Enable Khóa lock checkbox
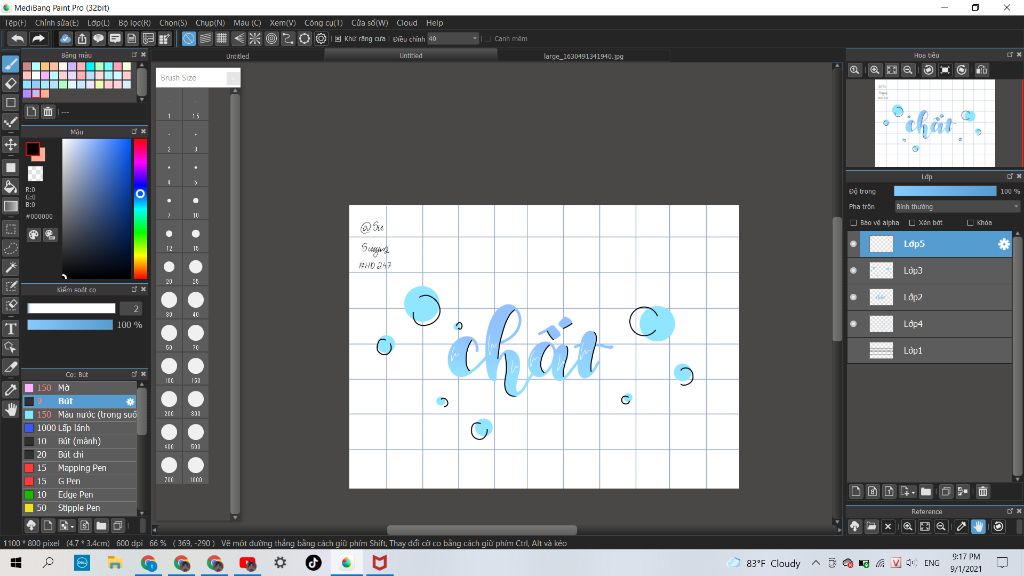The width and height of the screenshot is (1024, 576). 970,223
